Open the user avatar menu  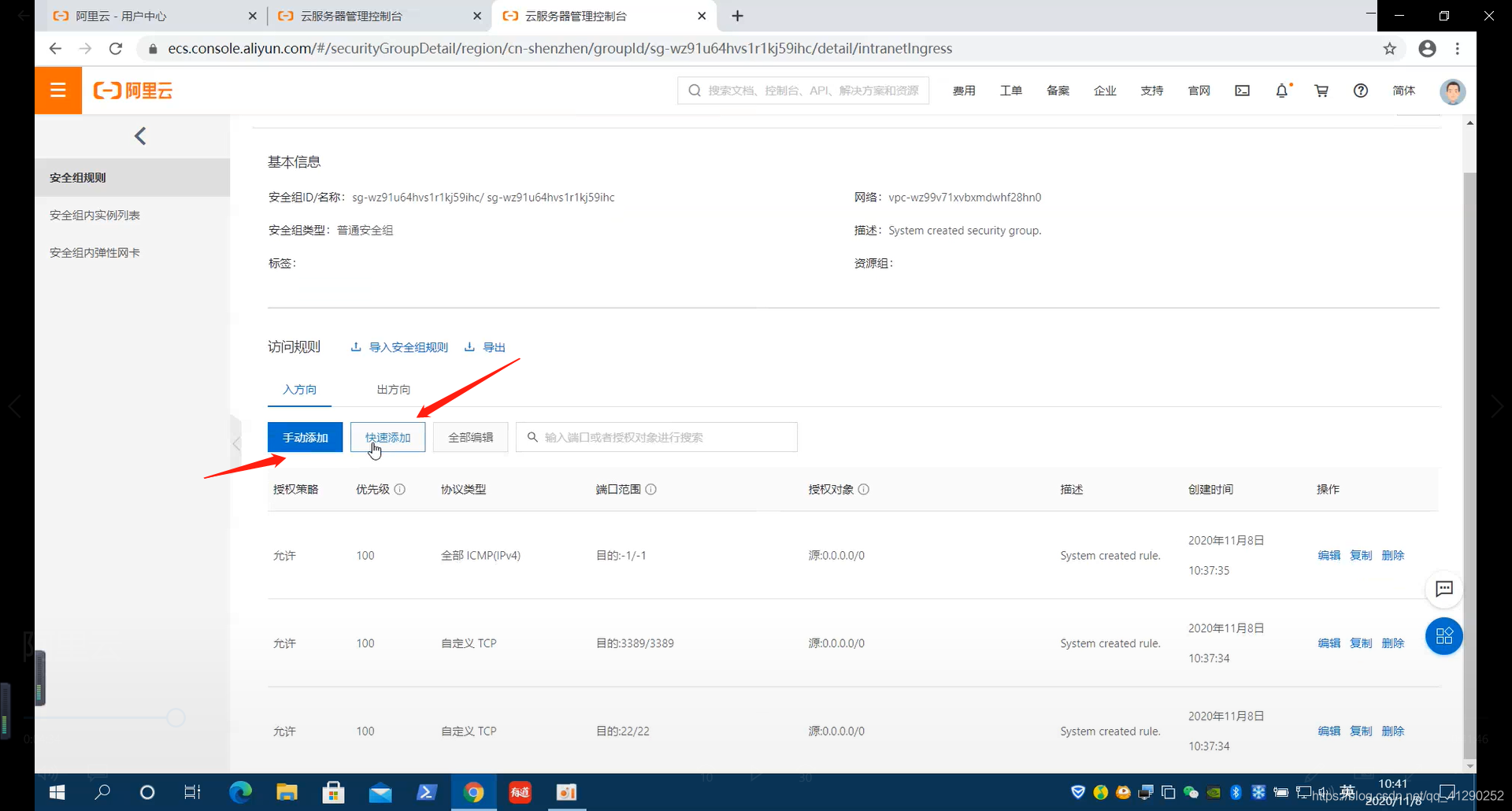1453,91
